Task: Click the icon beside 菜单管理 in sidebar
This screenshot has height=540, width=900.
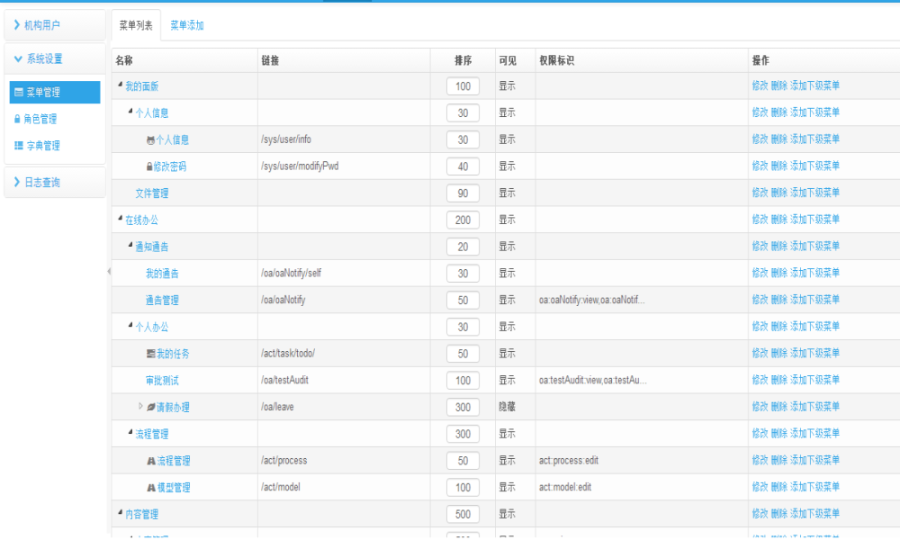Action: (18, 93)
